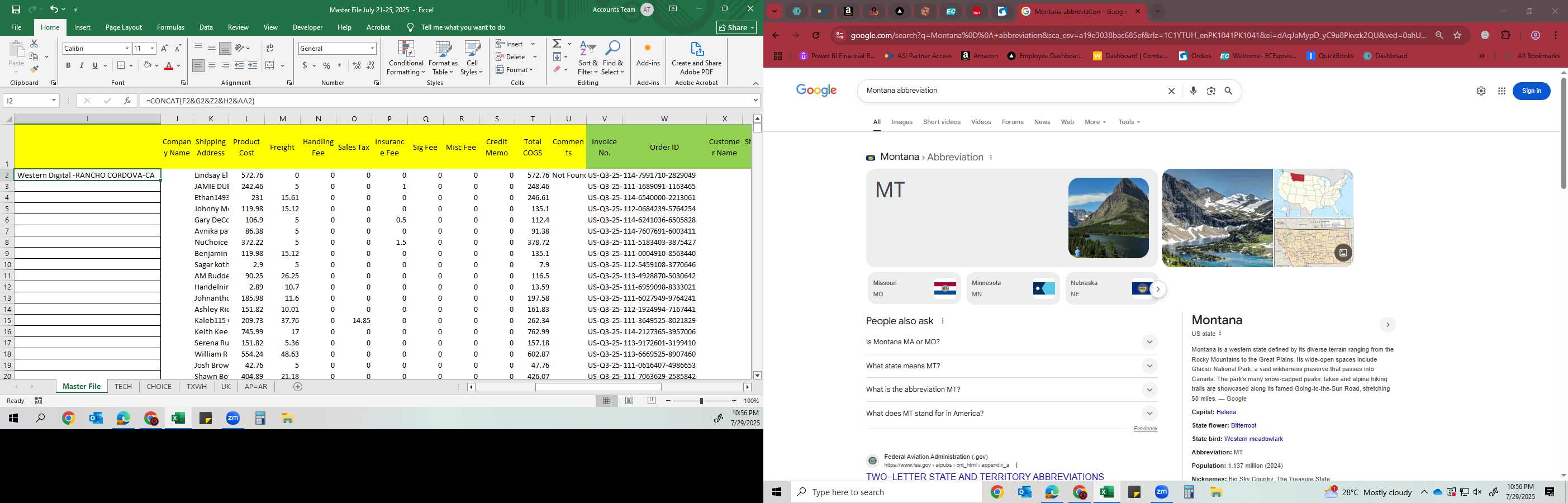Open the Google apps grid icon

click(1502, 91)
